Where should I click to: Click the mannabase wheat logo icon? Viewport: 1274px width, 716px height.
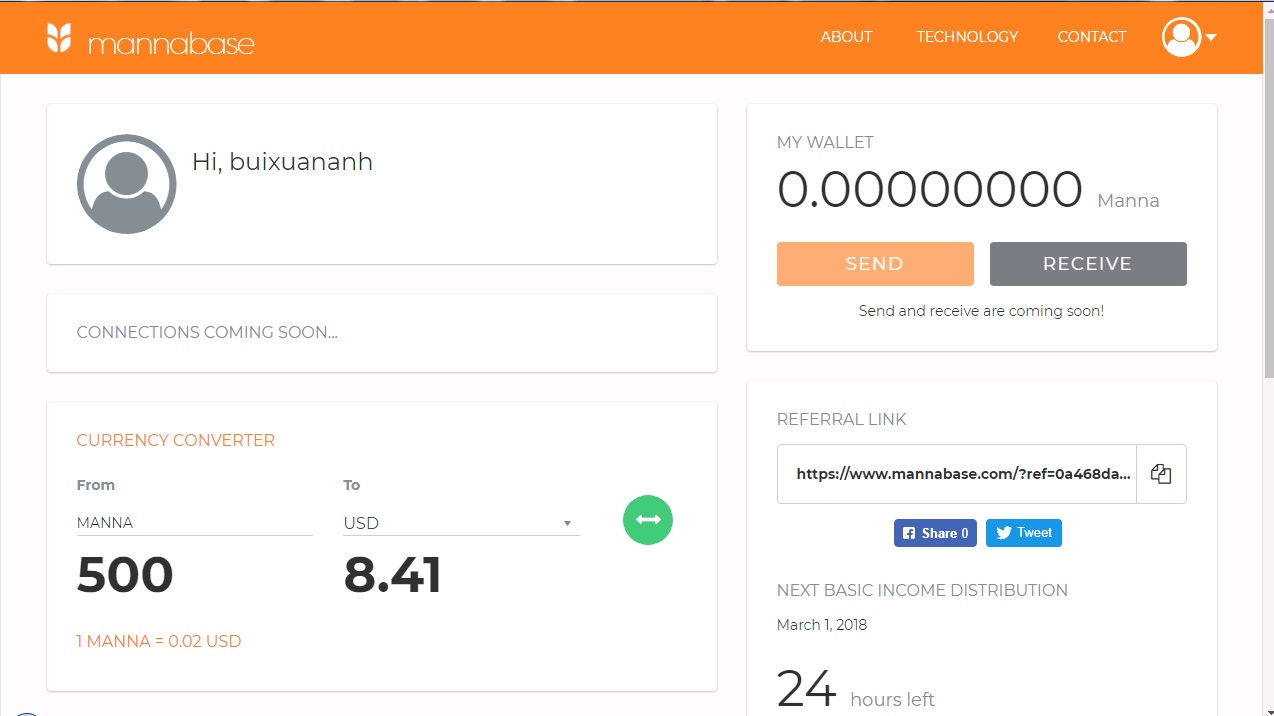[59, 38]
